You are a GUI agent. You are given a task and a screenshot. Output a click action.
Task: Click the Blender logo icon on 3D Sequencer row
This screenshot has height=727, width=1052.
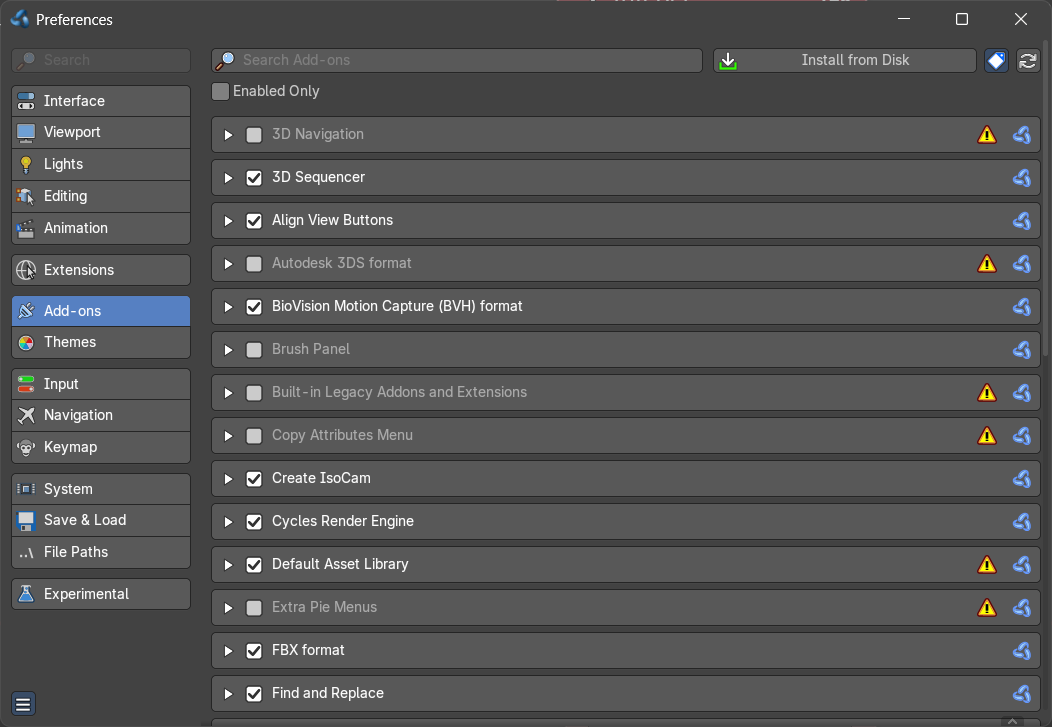tap(1022, 178)
